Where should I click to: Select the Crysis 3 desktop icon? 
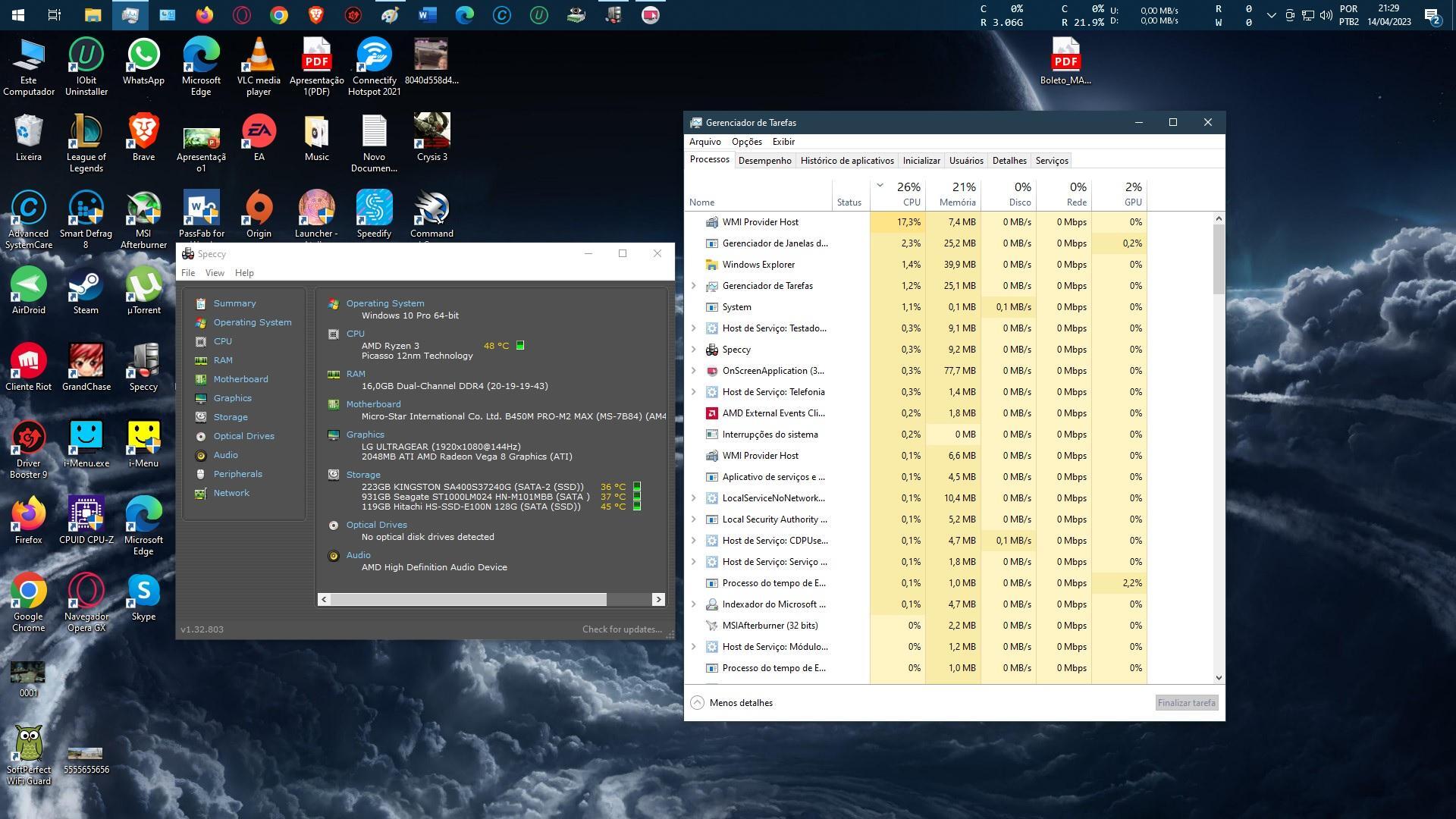point(431,139)
